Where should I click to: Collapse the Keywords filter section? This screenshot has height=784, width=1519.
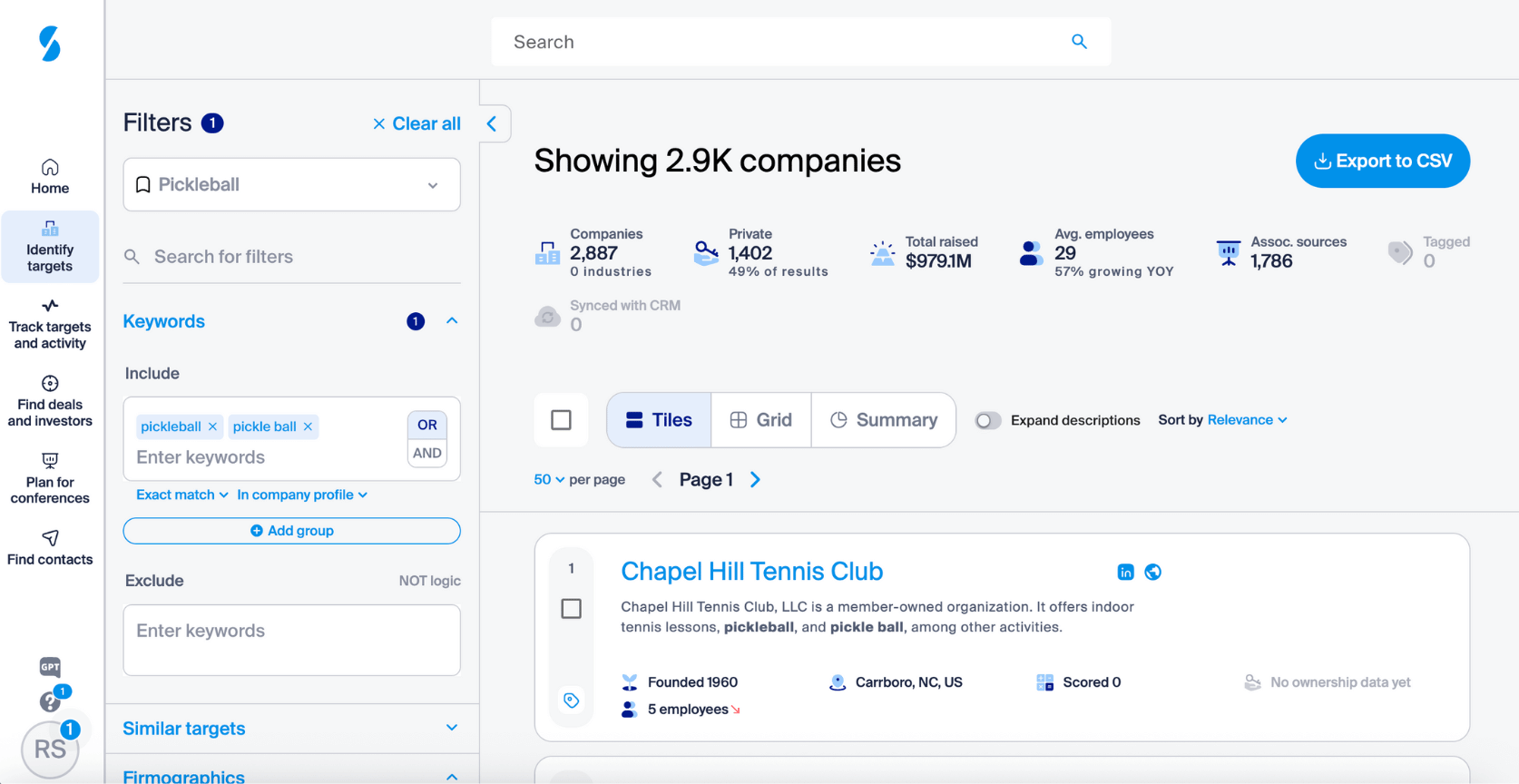(452, 321)
